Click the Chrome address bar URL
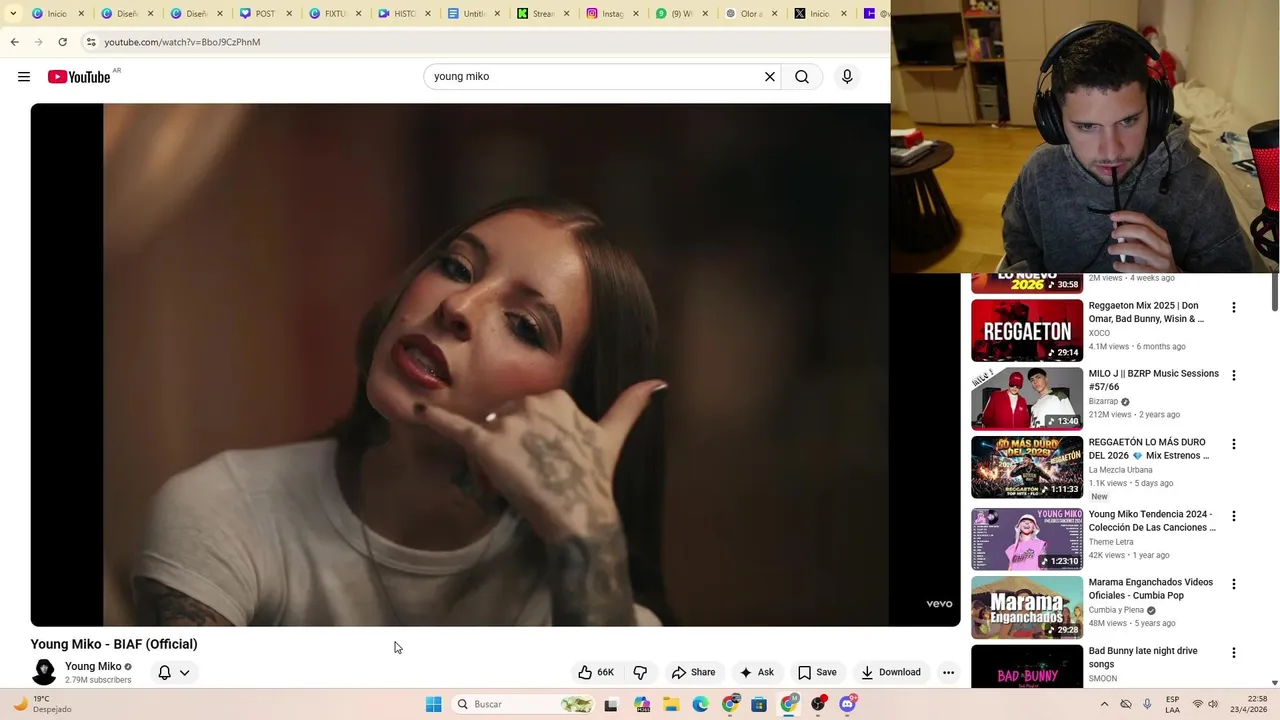Image resolution: width=1280 pixels, height=720 pixels. (x=182, y=42)
